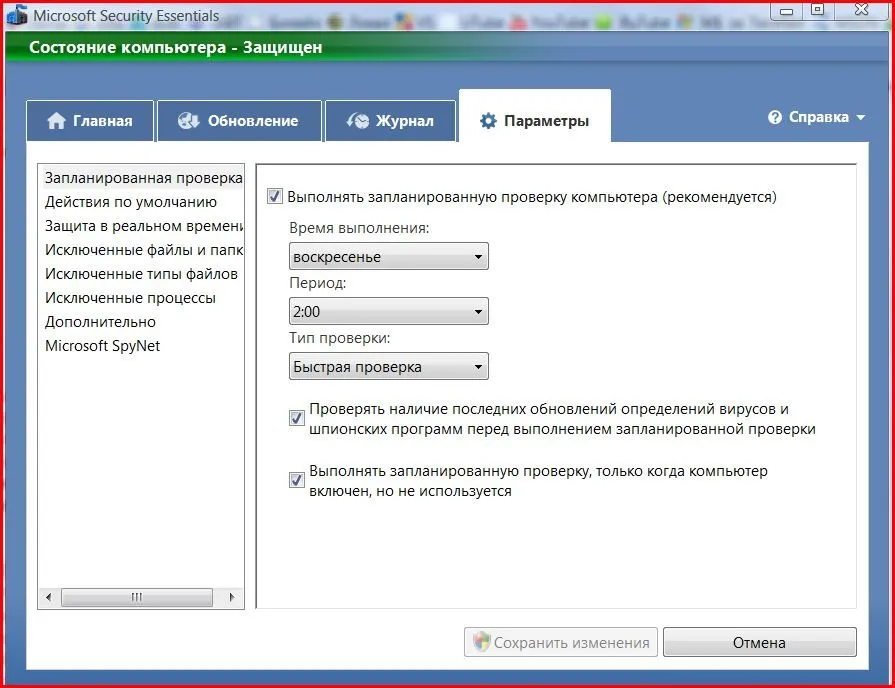Click the history icon on Журнал tab
Image resolution: width=895 pixels, height=688 pixels.
(358, 120)
